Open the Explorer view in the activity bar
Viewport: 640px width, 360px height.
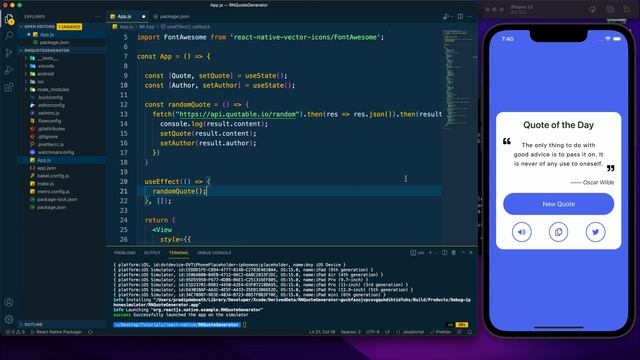coord(9,19)
